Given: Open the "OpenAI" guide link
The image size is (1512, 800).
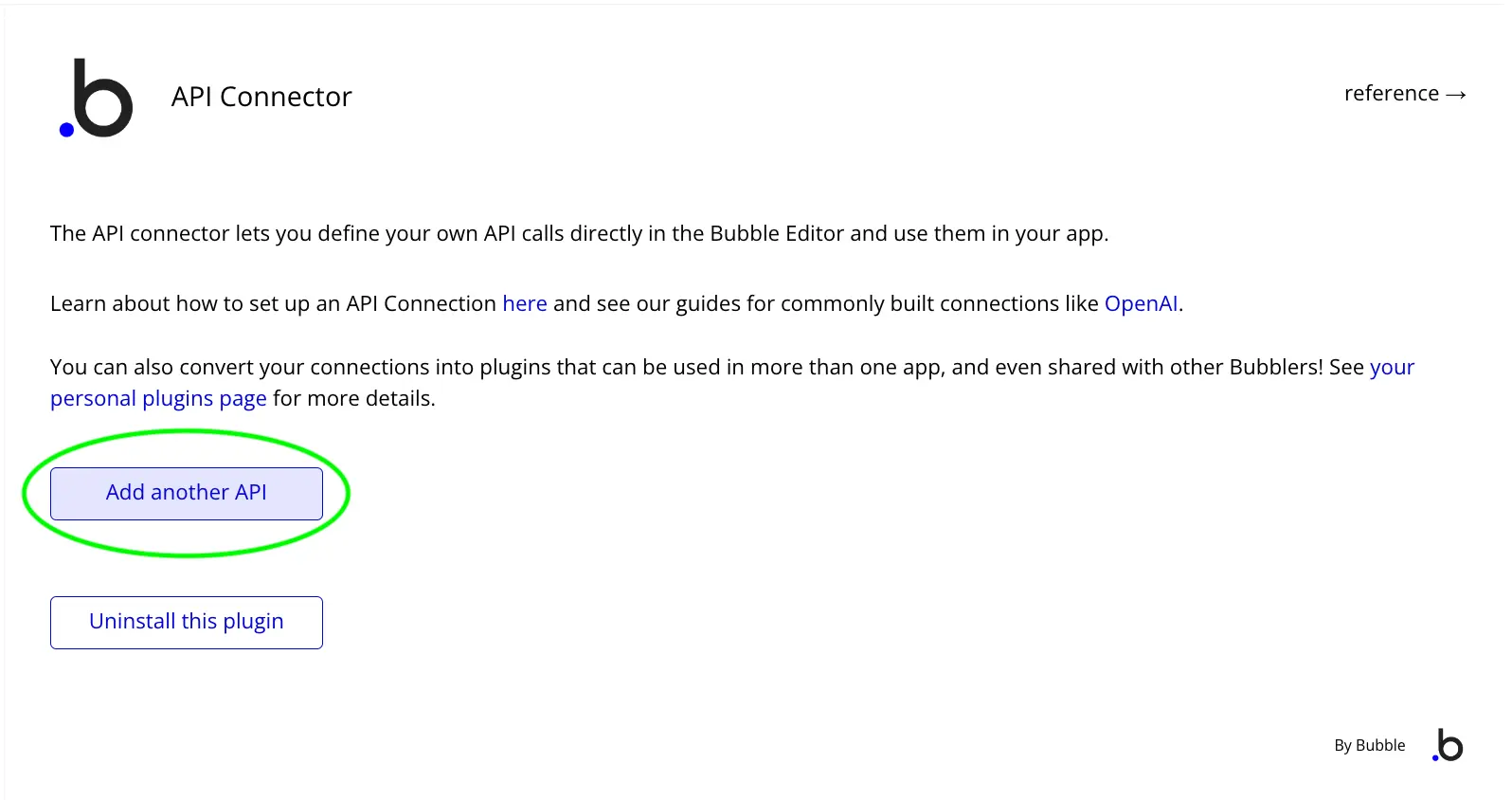Looking at the screenshot, I should pos(1141,303).
